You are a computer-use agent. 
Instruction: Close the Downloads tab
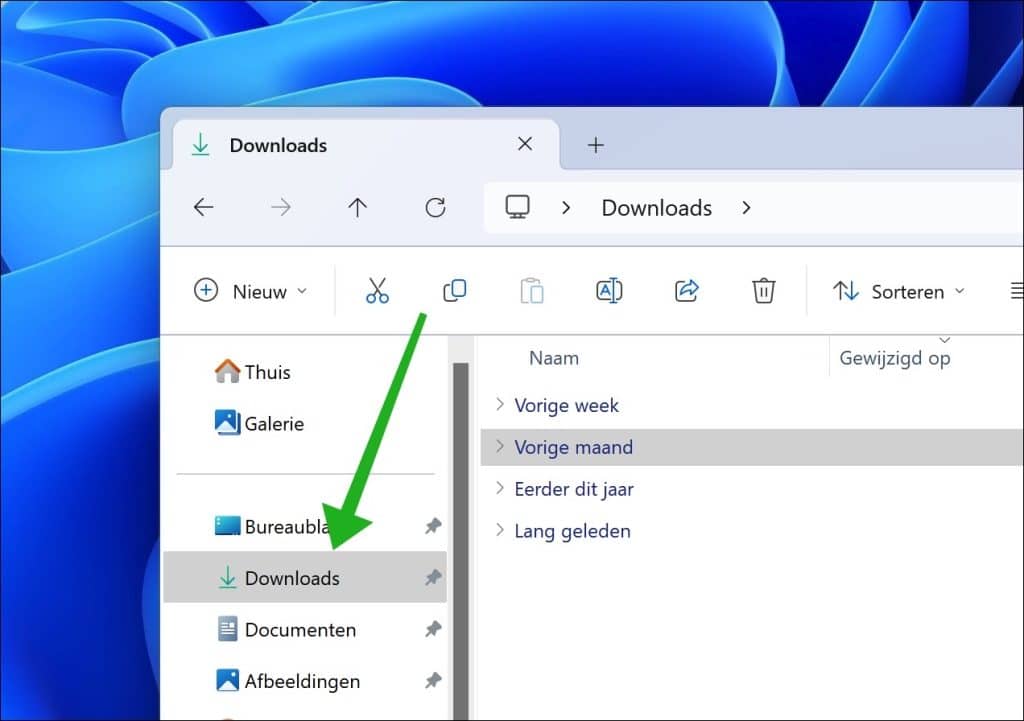[525, 144]
